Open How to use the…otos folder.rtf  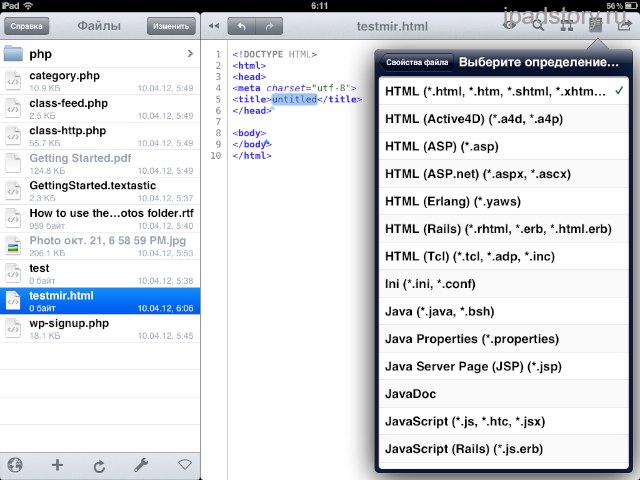[100, 219]
